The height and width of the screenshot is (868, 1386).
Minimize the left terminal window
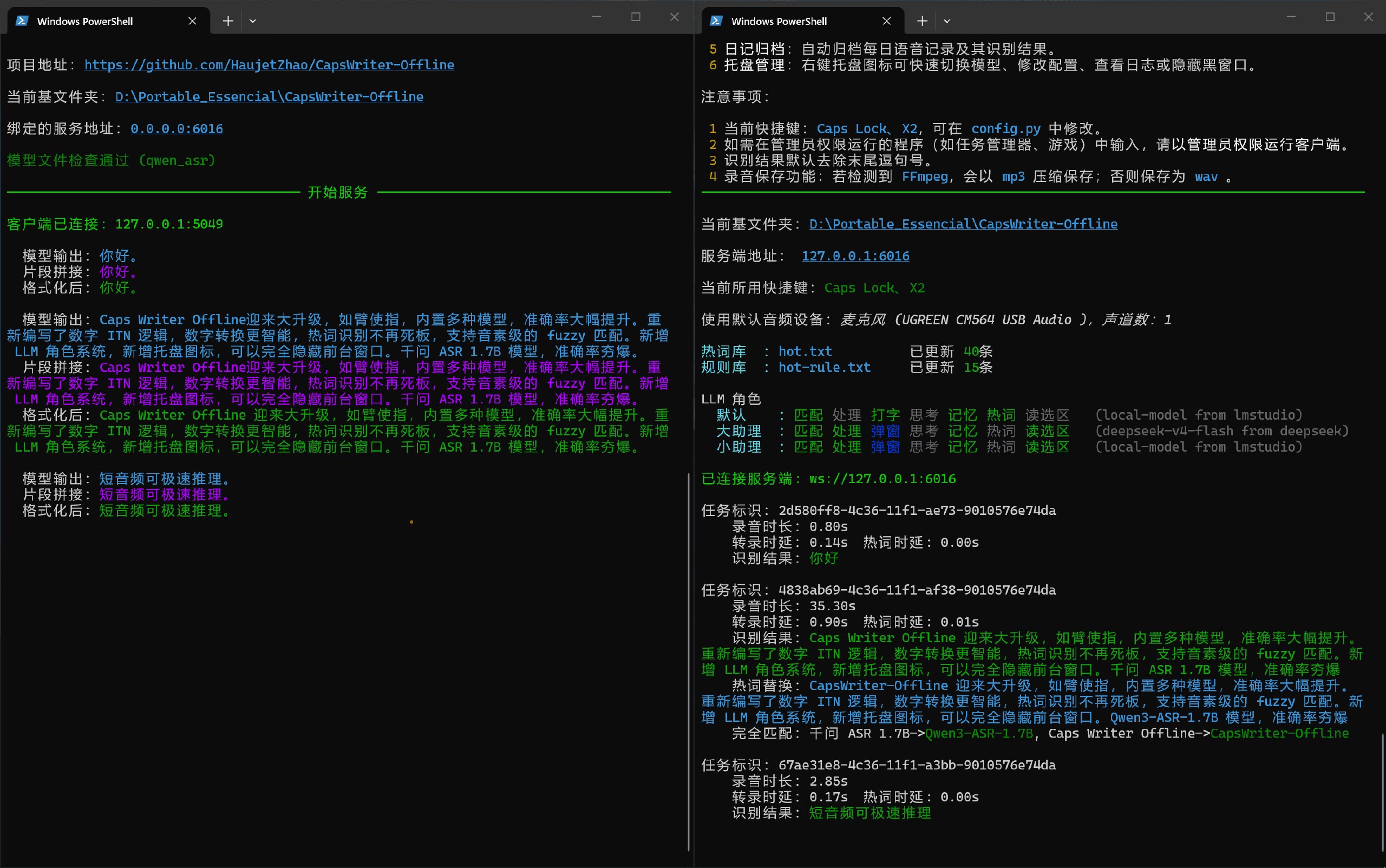596,17
